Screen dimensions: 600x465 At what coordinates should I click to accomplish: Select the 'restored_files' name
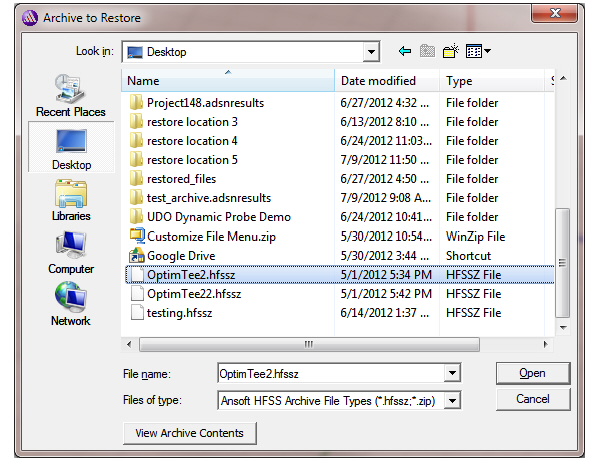click(181, 179)
